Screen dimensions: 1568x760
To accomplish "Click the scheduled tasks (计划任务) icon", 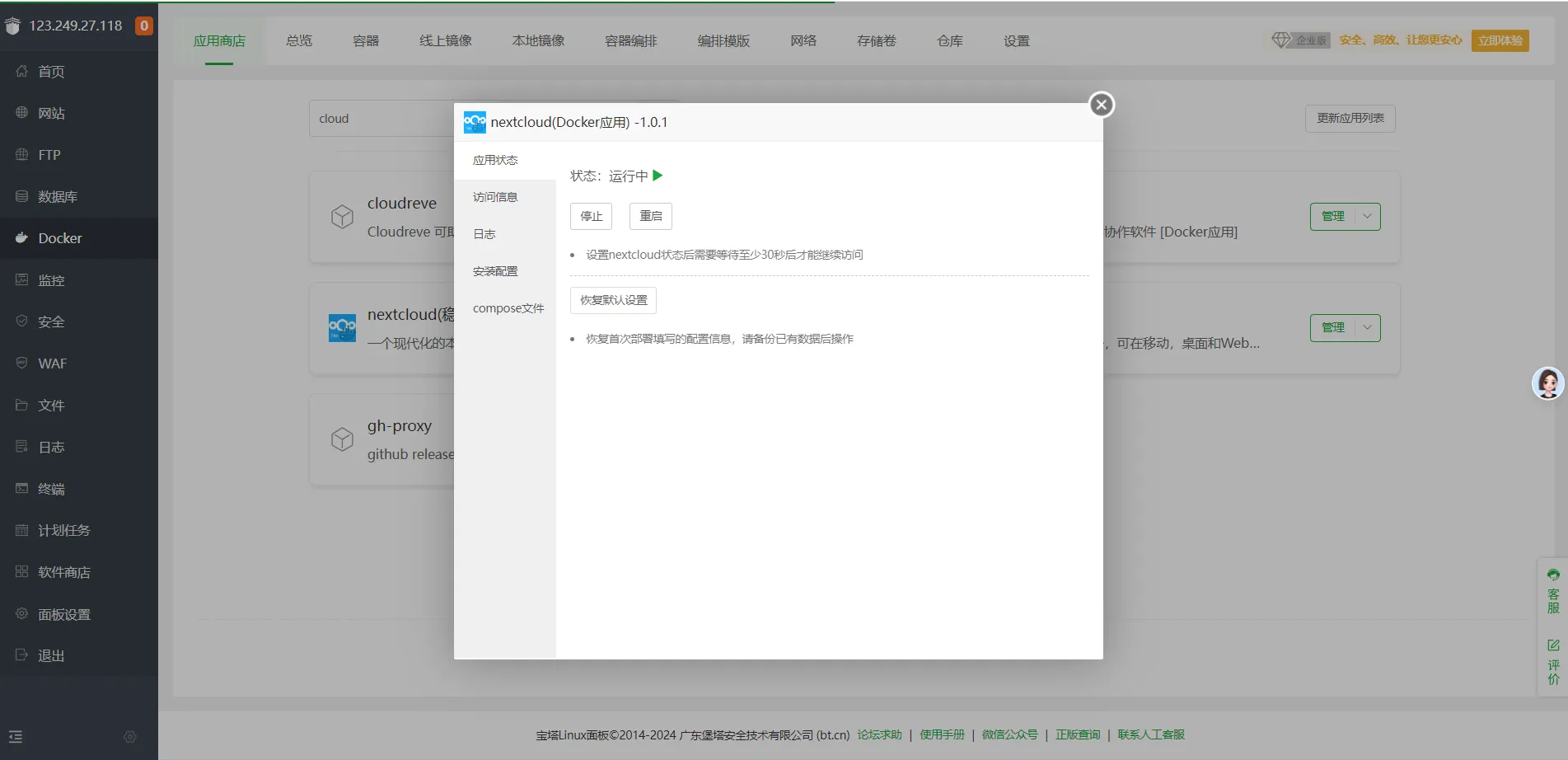I will (21, 530).
